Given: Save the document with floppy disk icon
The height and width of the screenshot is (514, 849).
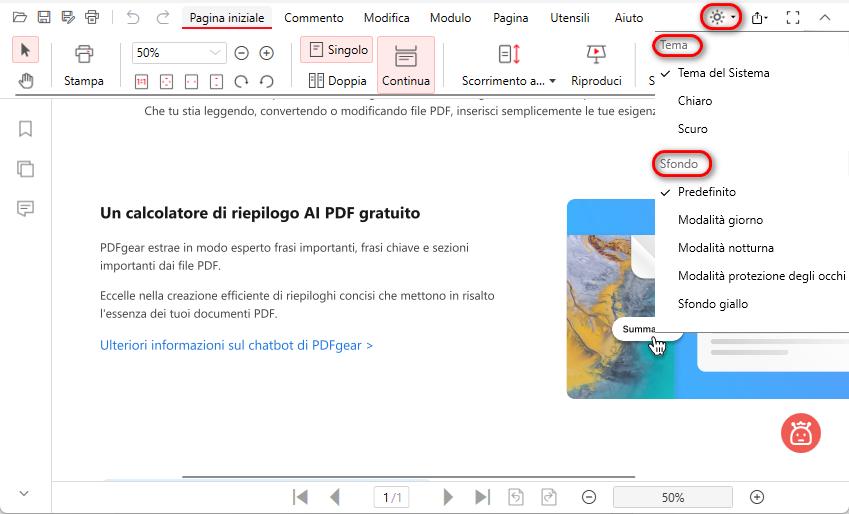Looking at the screenshot, I should coord(44,17).
